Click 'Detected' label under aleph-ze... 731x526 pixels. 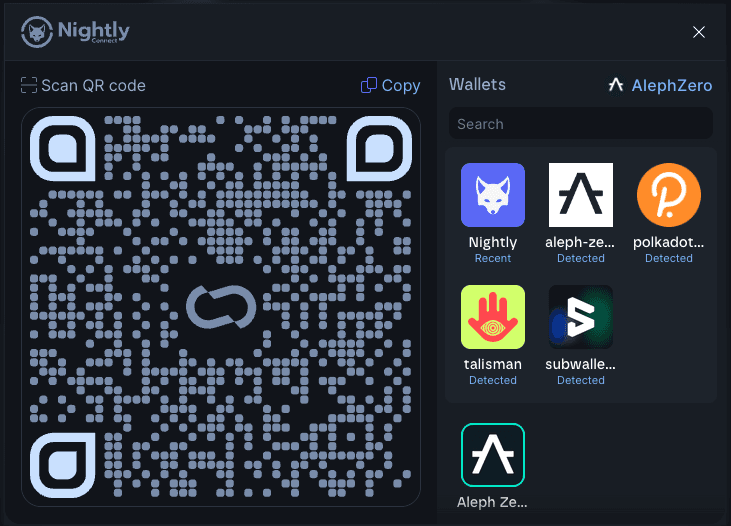[x=581, y=258]
